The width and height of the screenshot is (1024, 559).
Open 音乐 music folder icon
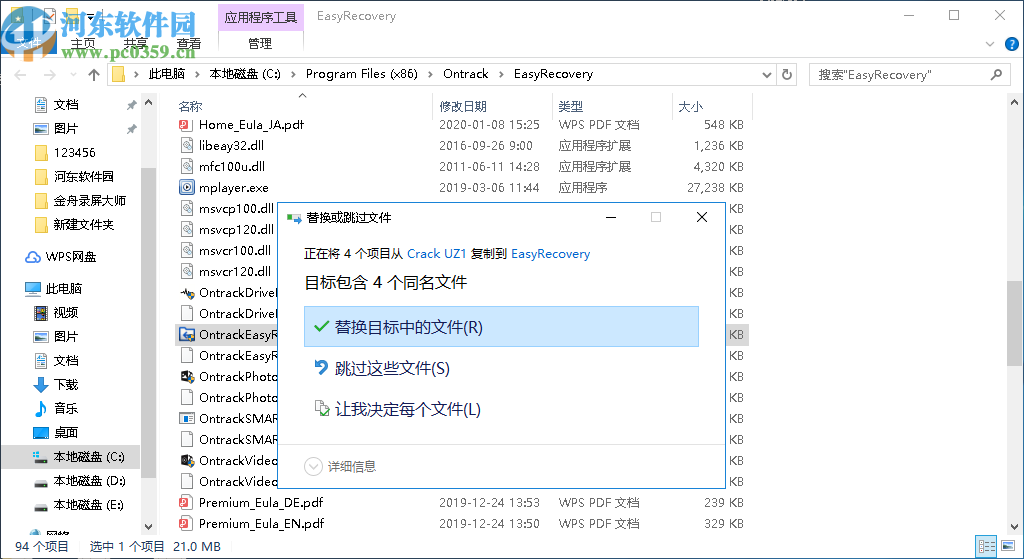point(40,409)
